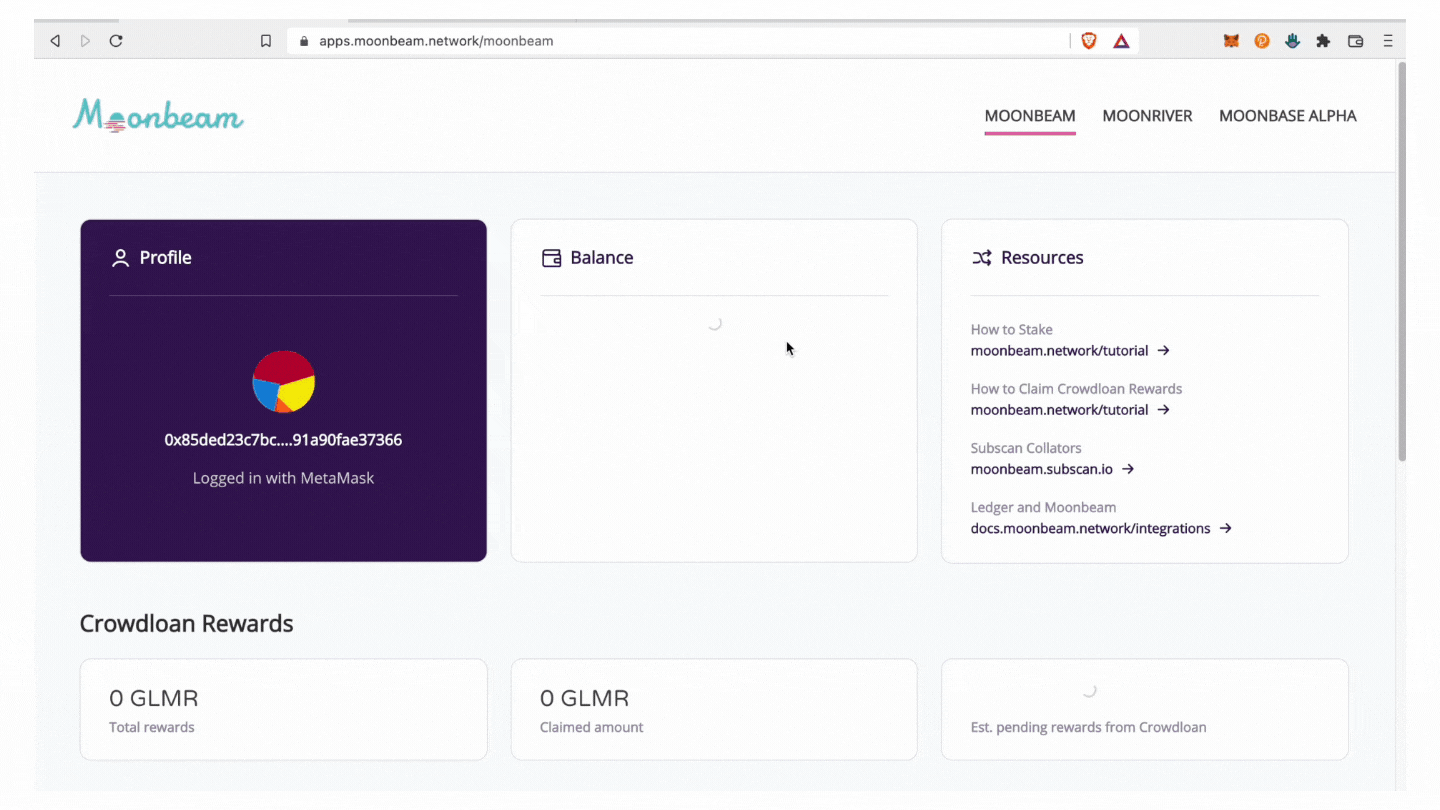Open the Brave Rewards triangle icon
The image size is (1440, 810).
tap(1122, 41)
